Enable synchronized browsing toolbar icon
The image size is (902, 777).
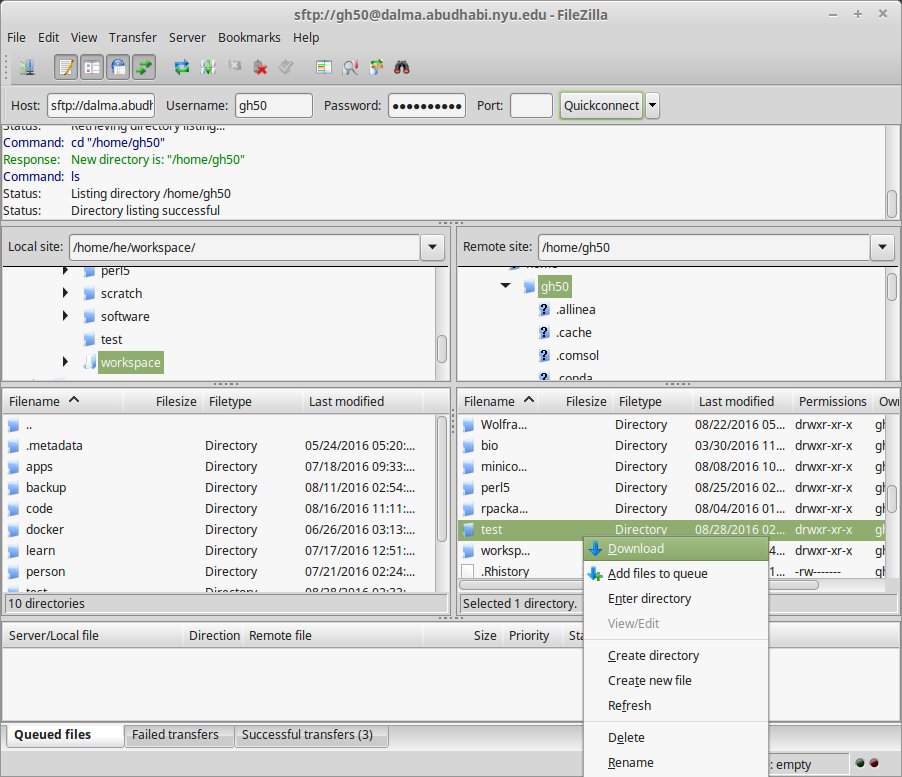click(x=376, y=67)
